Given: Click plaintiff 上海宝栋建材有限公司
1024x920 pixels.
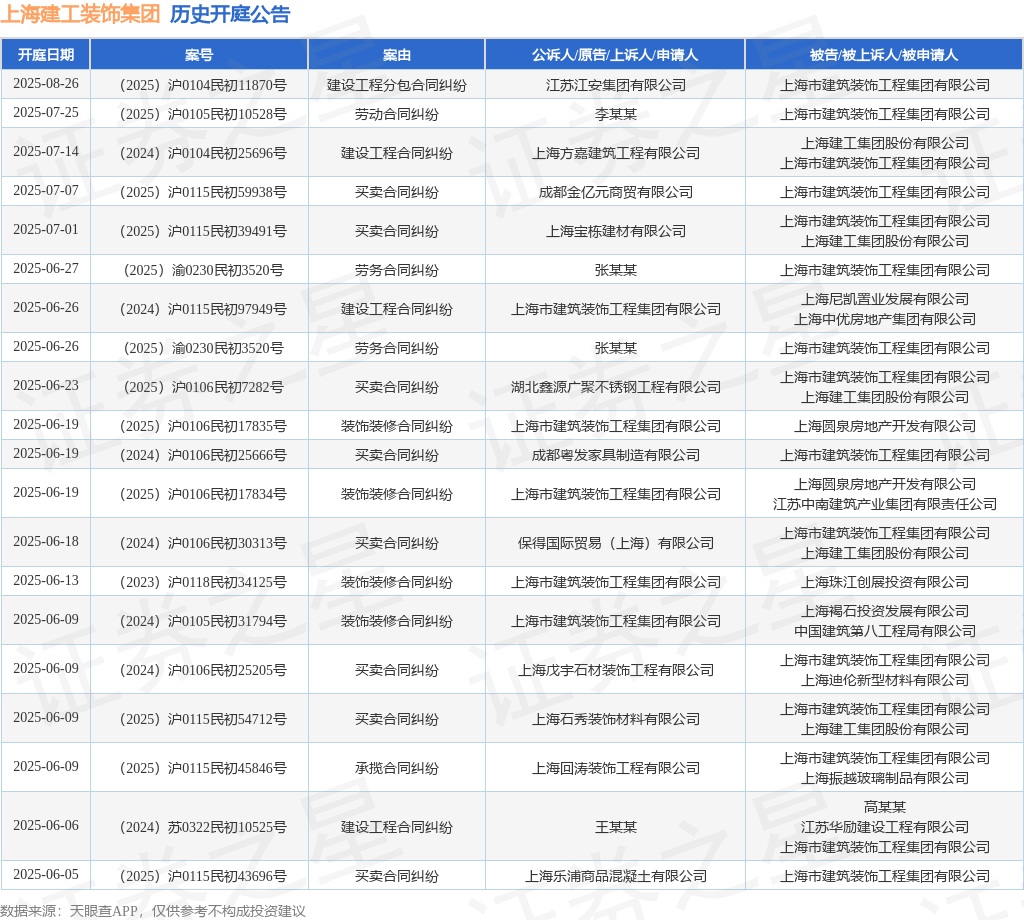Looking at the screenshot, I should 615,231.
